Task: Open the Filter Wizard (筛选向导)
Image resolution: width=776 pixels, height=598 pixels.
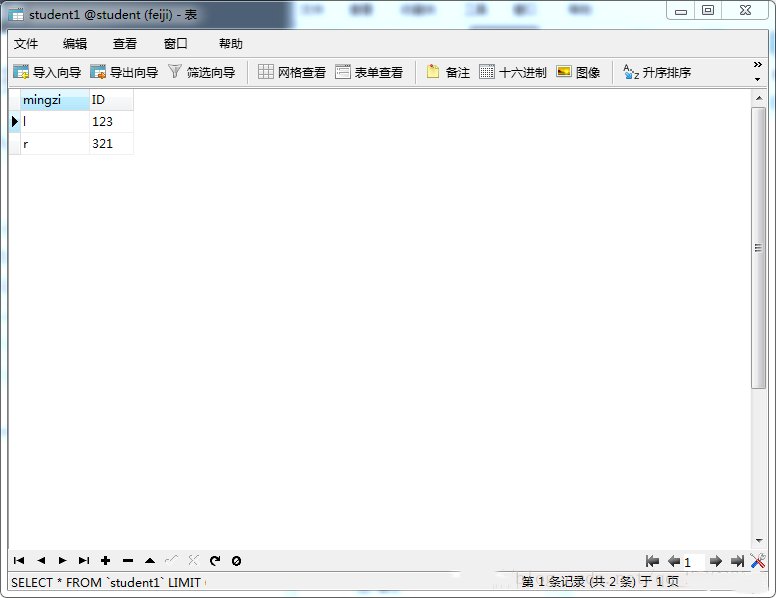Action: pos(201,72)
